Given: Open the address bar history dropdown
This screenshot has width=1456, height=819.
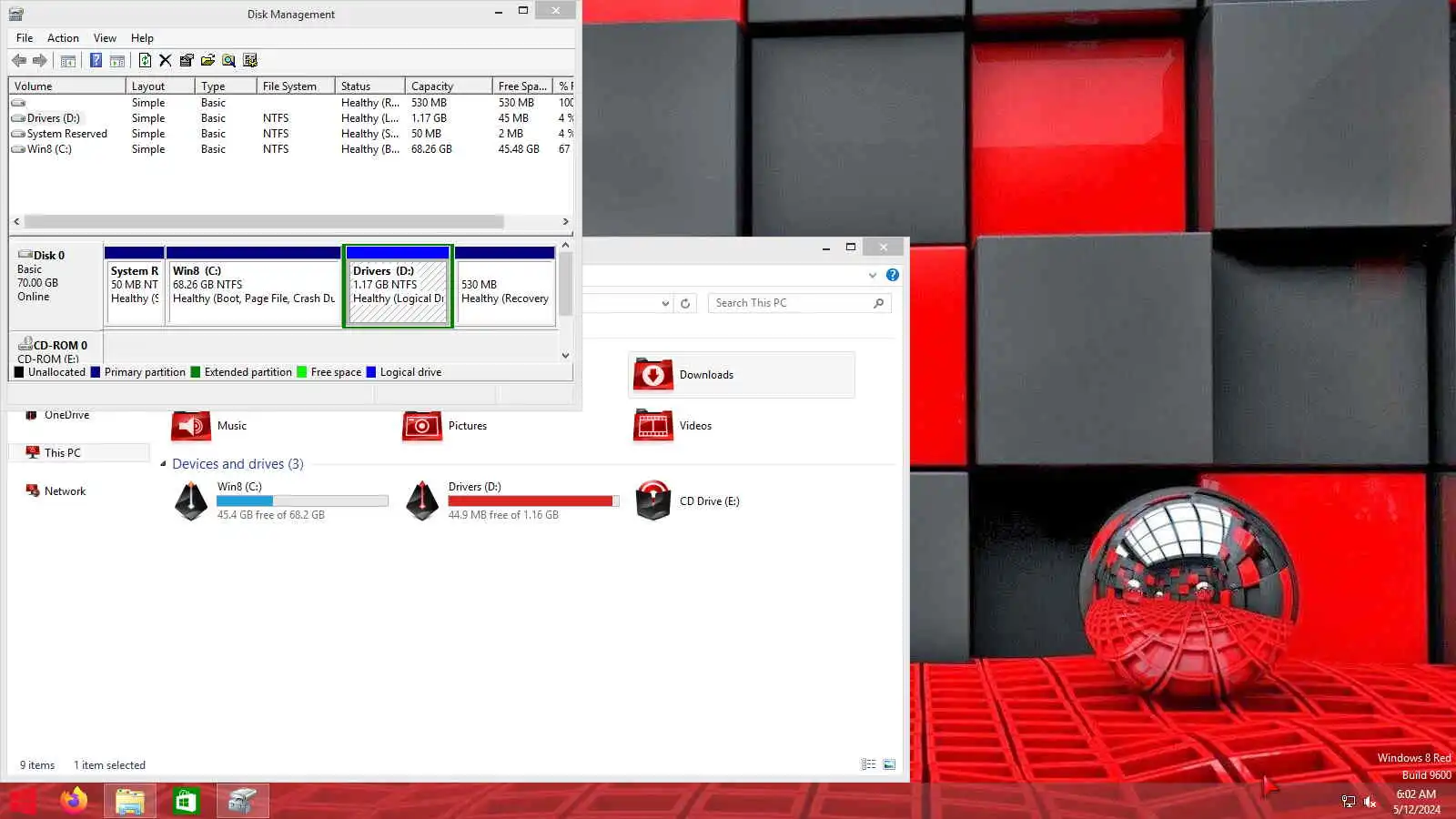Looking at the screenshot, I should pos(665,304).
